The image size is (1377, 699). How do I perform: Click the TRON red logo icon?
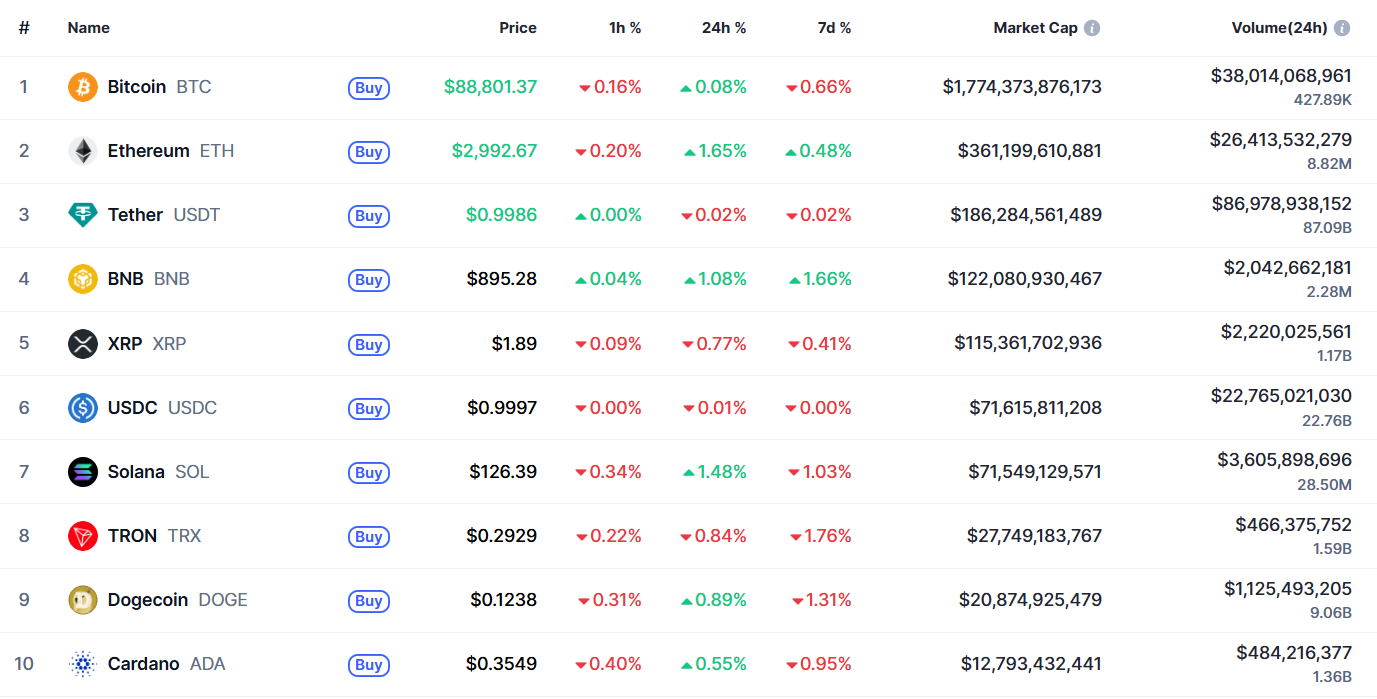(x=83, y=536)
